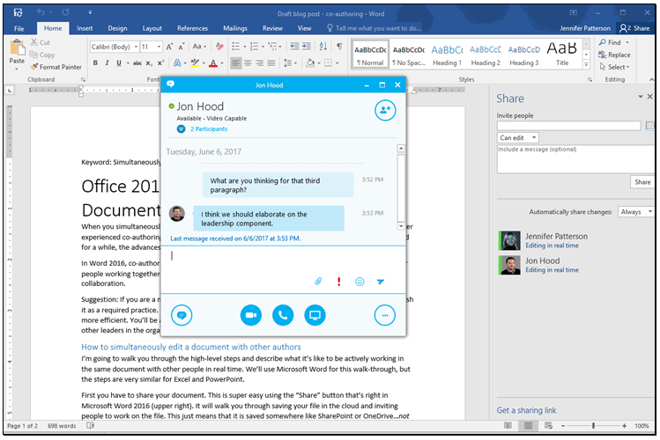This screenshot has width=660, height=440.
Task: Toggle bold formatting
Action: [96, 63]
